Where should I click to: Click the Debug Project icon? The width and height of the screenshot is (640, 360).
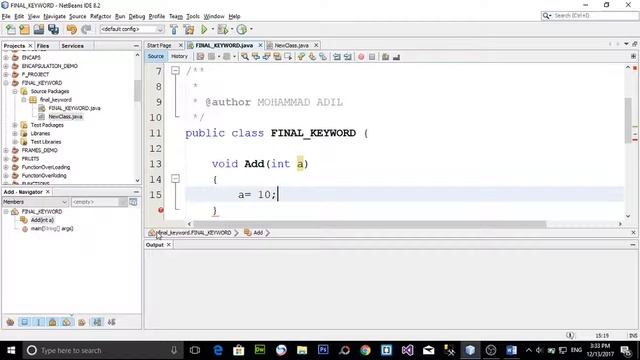[x=223, y=29]
